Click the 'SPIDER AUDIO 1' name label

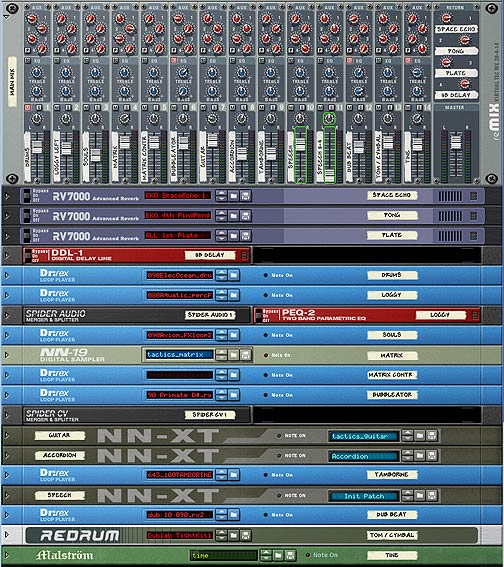210,315
